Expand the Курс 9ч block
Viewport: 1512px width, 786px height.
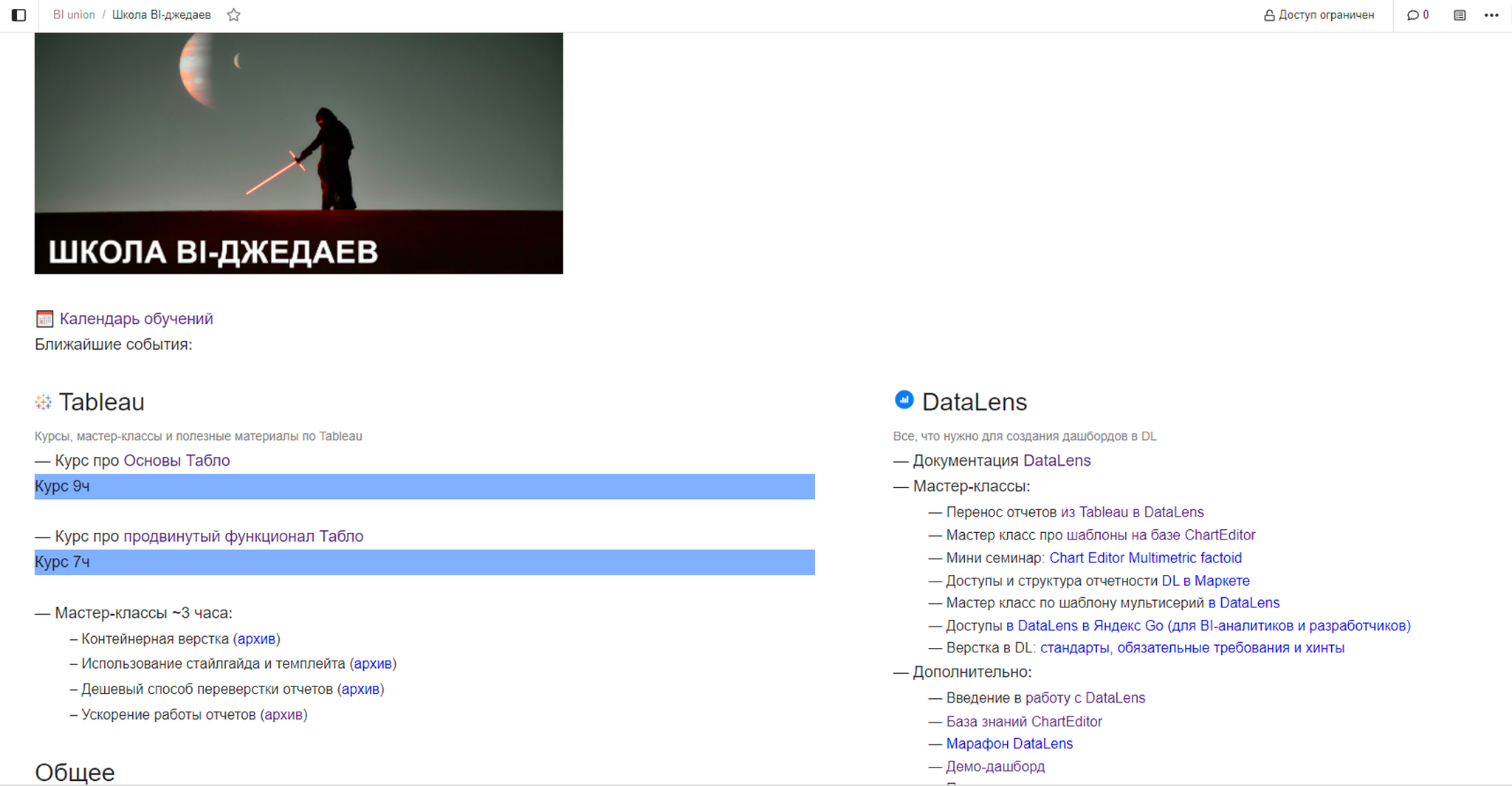click(x=425, y=486)
